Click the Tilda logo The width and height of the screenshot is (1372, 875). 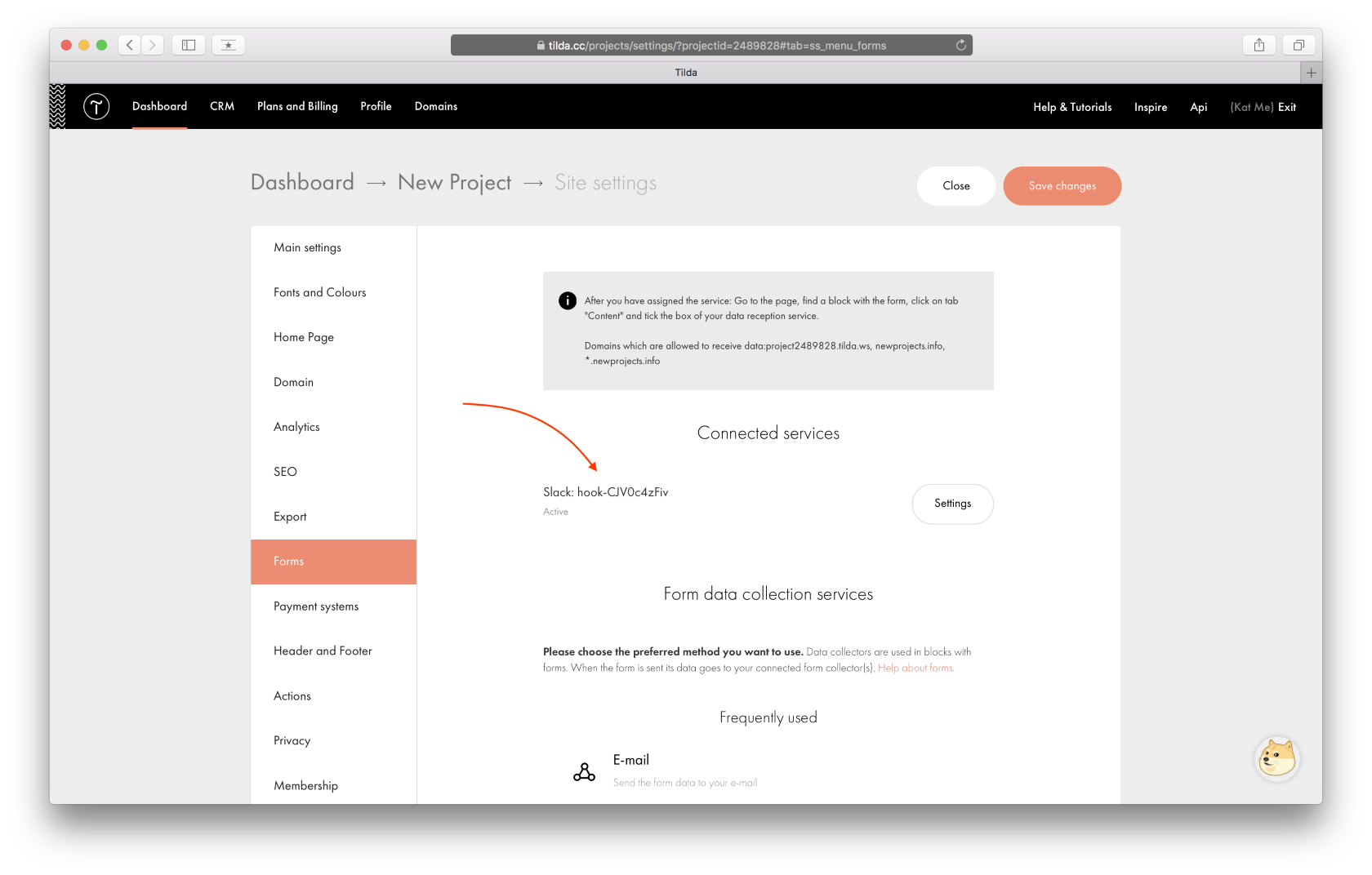pos(96,106)
